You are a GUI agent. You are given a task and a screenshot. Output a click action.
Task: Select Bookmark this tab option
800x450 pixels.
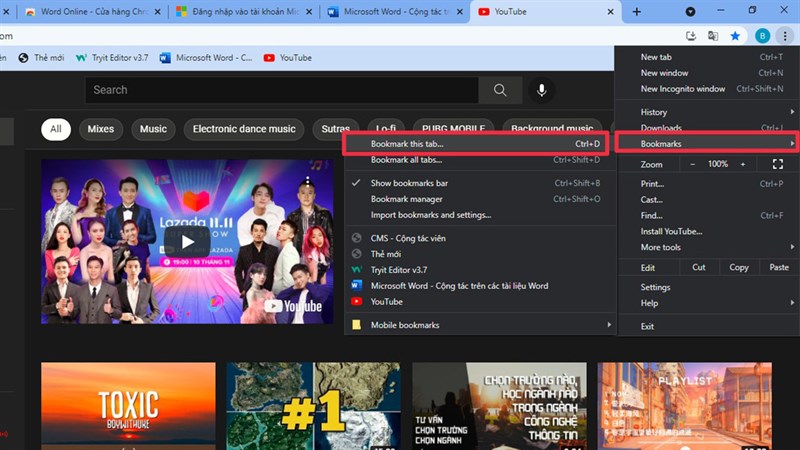[476, 144]
